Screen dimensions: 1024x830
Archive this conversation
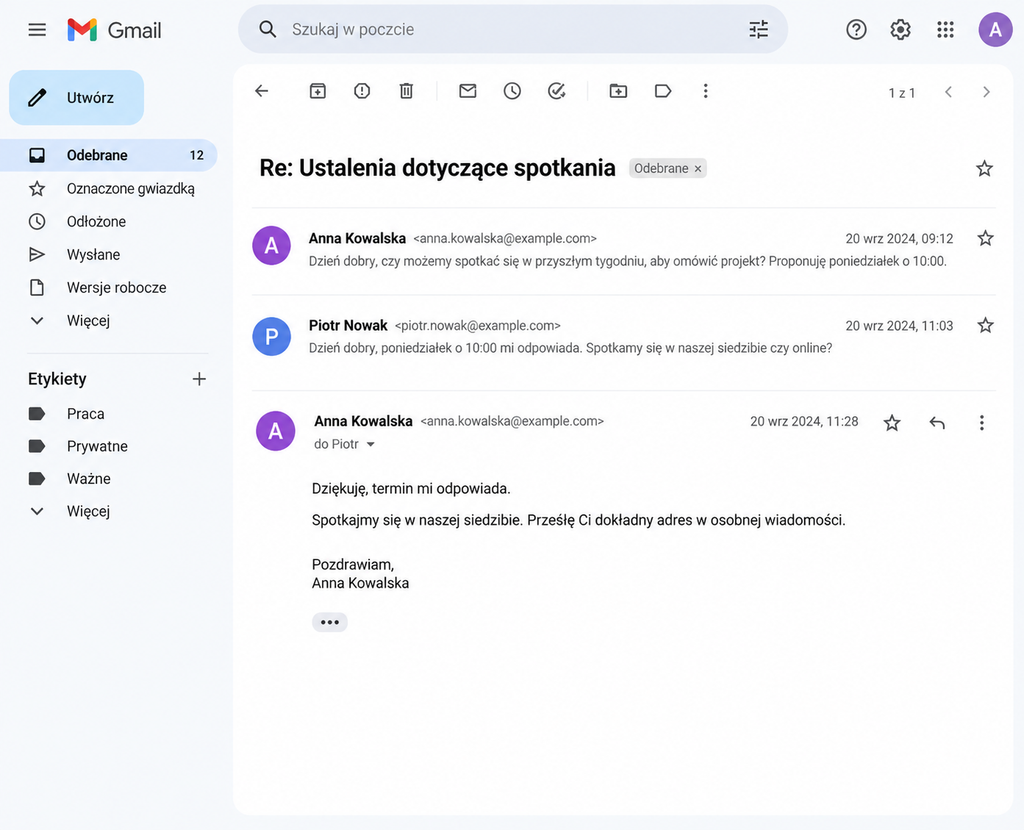[317, 91]
